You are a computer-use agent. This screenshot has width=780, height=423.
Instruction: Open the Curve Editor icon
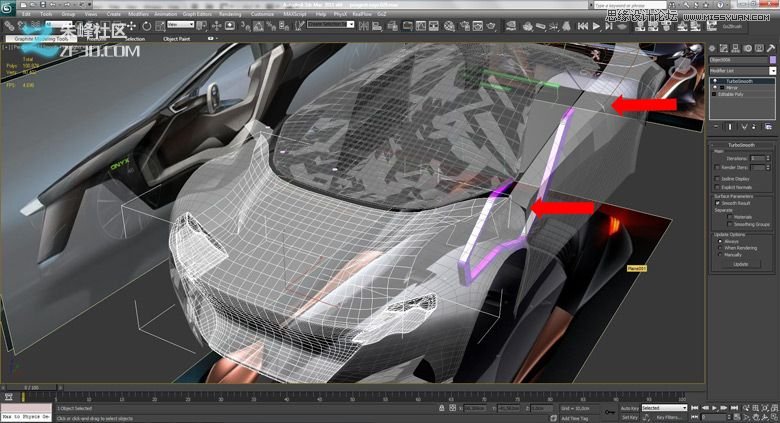click(x=421, y=25)
